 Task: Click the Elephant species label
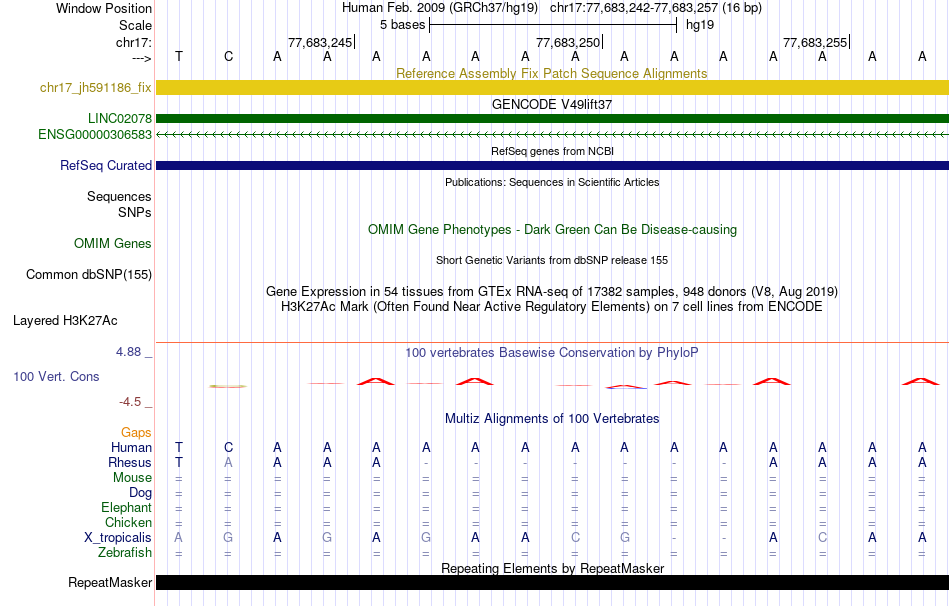click(127, 508)
